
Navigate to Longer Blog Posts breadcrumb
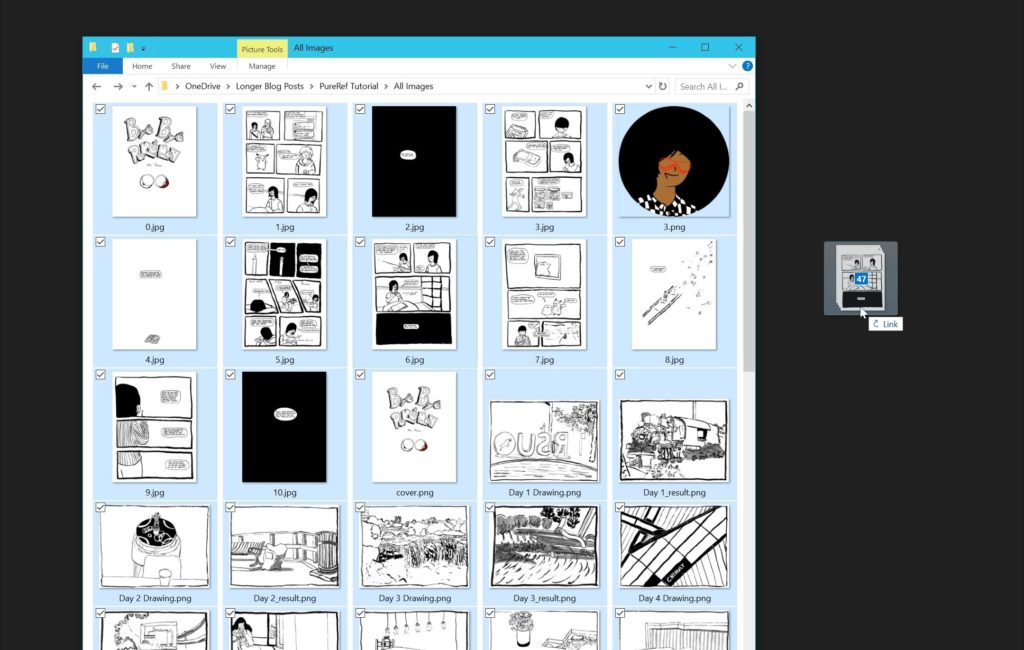tap(270, 86)
